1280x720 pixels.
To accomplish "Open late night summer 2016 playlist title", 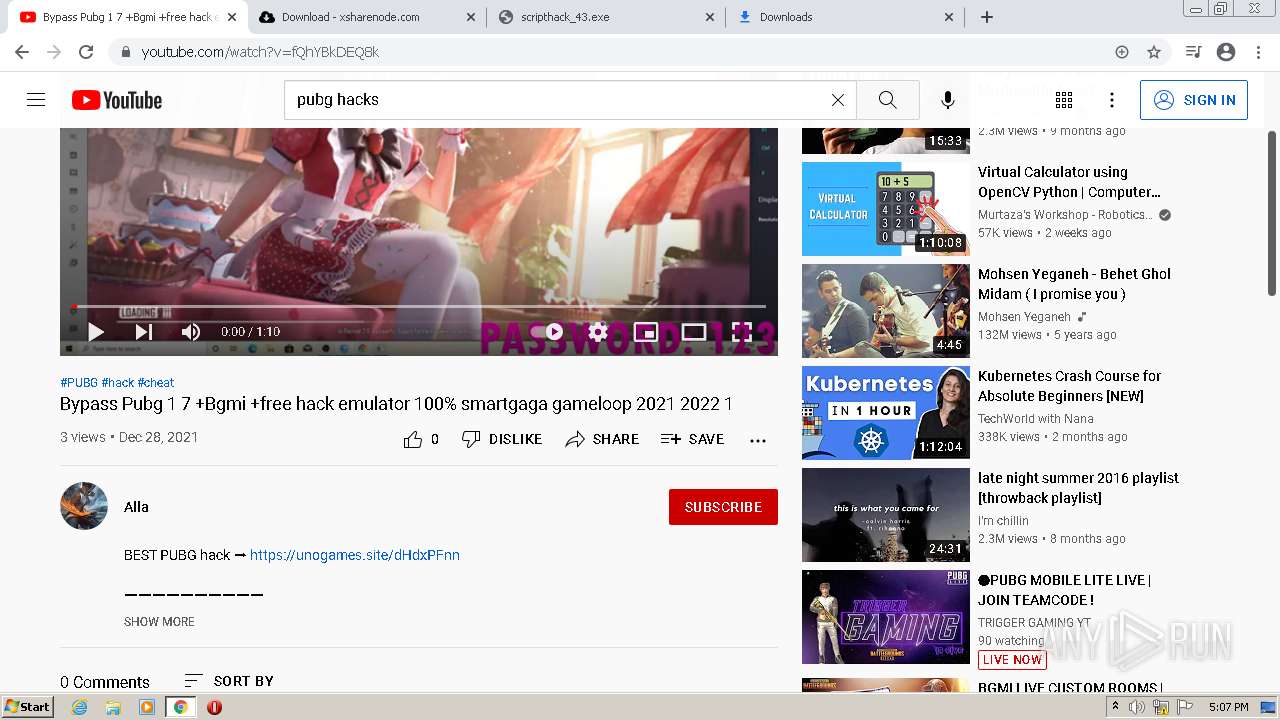I will [x=1078, y=488].
